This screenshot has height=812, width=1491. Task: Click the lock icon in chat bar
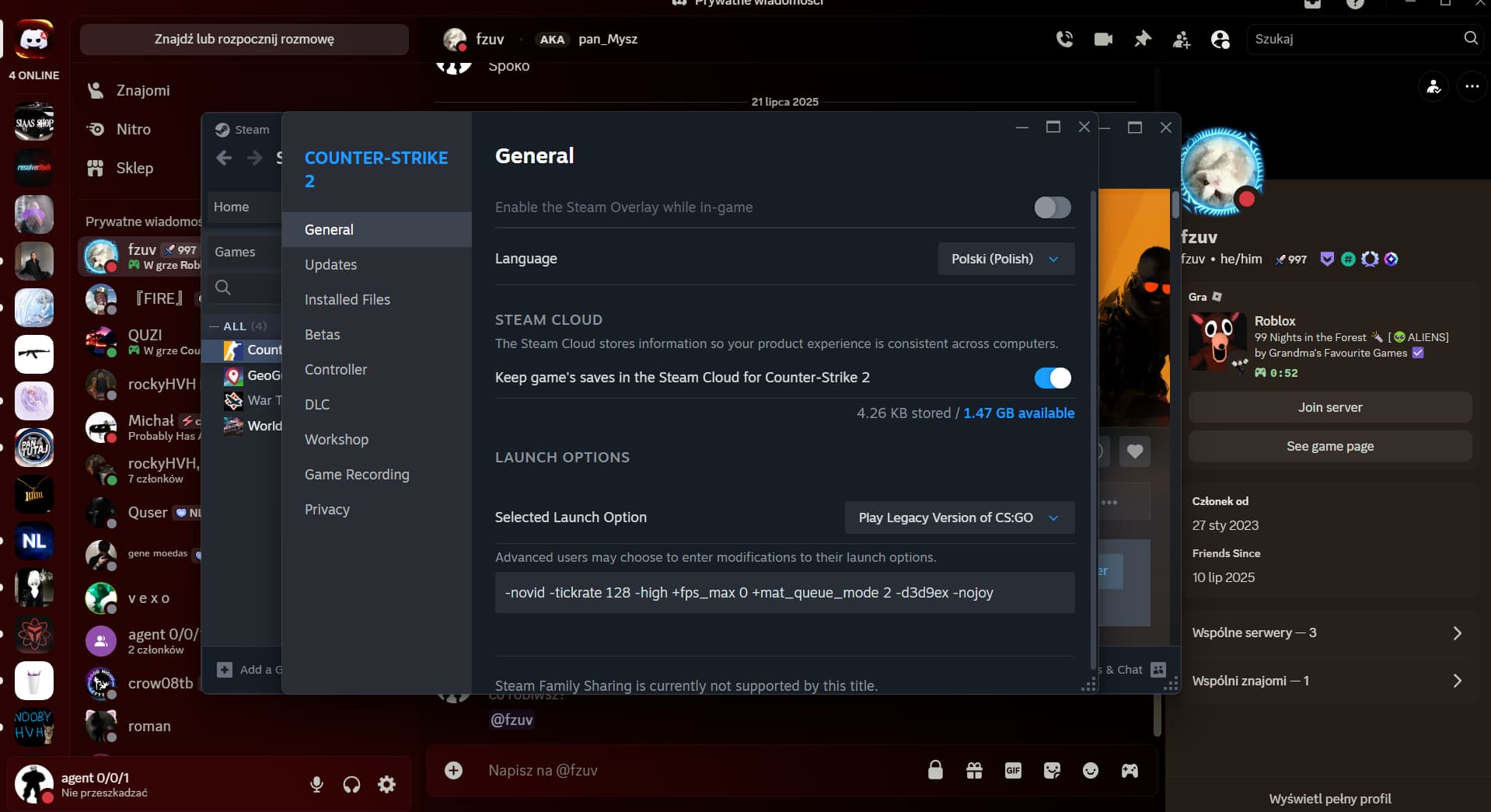point(935,770)
